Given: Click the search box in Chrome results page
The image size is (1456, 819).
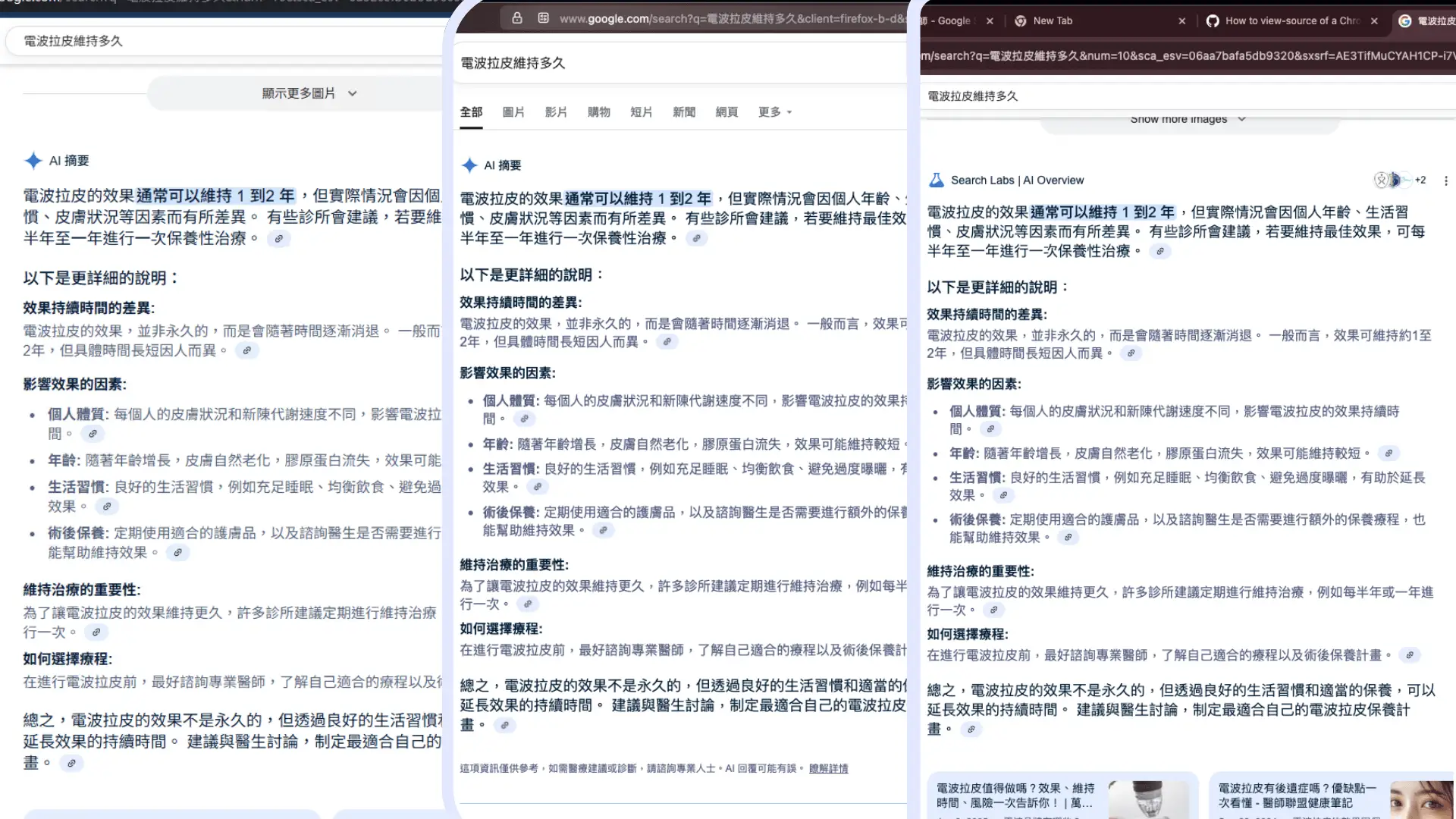Looking at the screenshot, I should [1137, 96].
